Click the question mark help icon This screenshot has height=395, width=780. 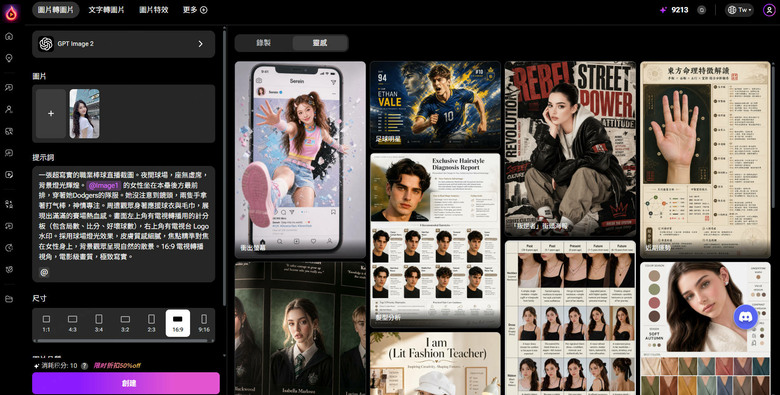pos(84,366)
